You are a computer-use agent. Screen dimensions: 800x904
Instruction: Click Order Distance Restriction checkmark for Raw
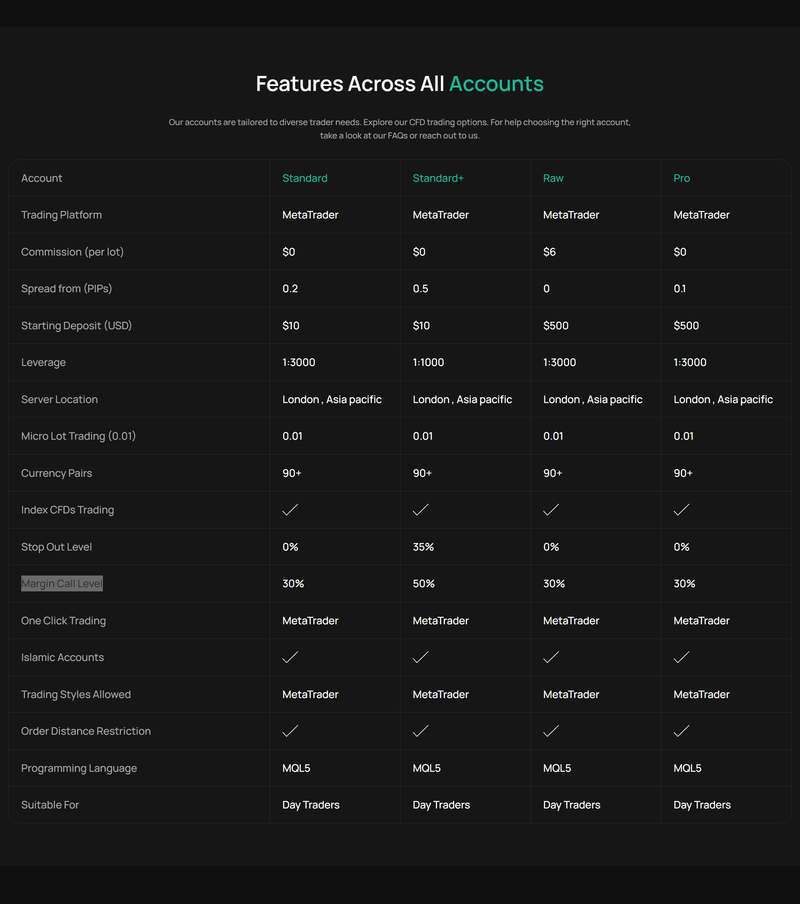[550, 731]
